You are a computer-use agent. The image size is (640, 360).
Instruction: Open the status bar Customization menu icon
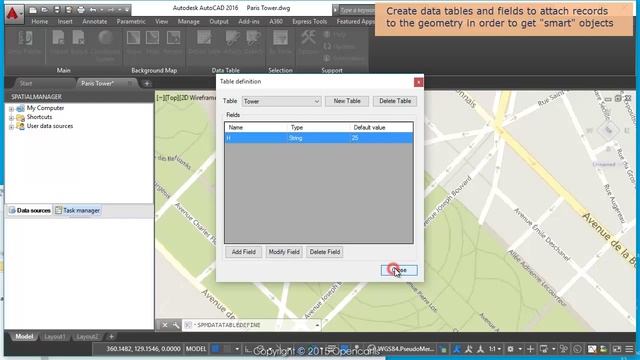629,349
